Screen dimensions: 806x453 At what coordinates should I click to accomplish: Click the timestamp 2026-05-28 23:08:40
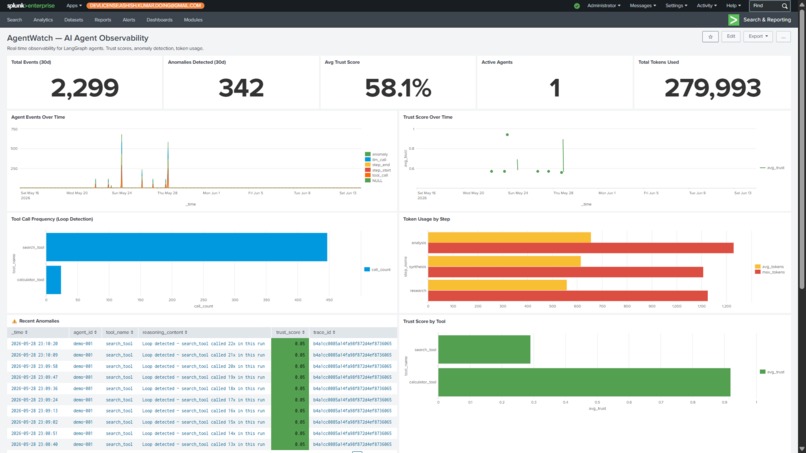coord(34,444)
